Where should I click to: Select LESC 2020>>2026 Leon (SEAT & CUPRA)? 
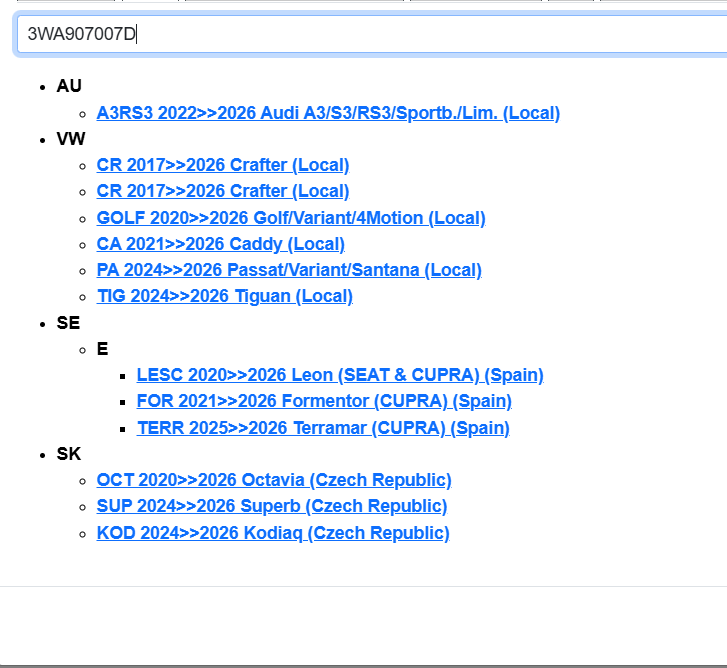click(340, 375)
